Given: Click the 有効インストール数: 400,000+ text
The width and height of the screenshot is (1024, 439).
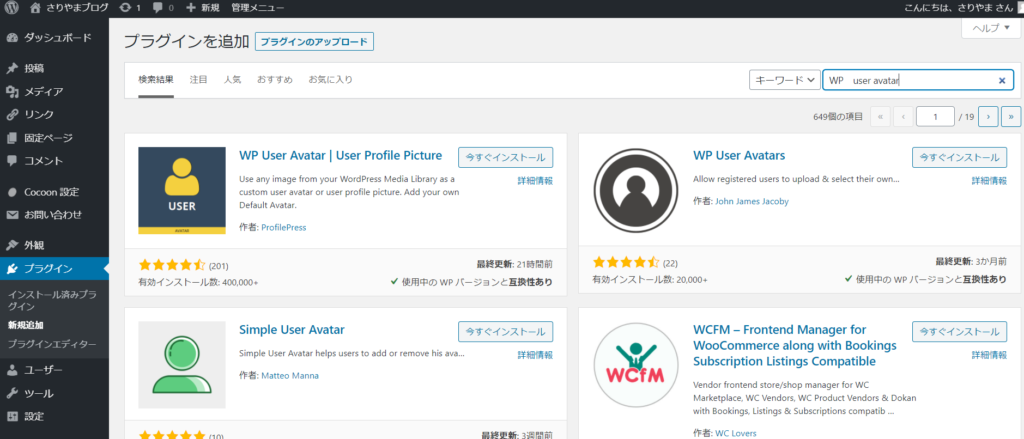Looking at the screenshot, I should (x=199, y=282).
